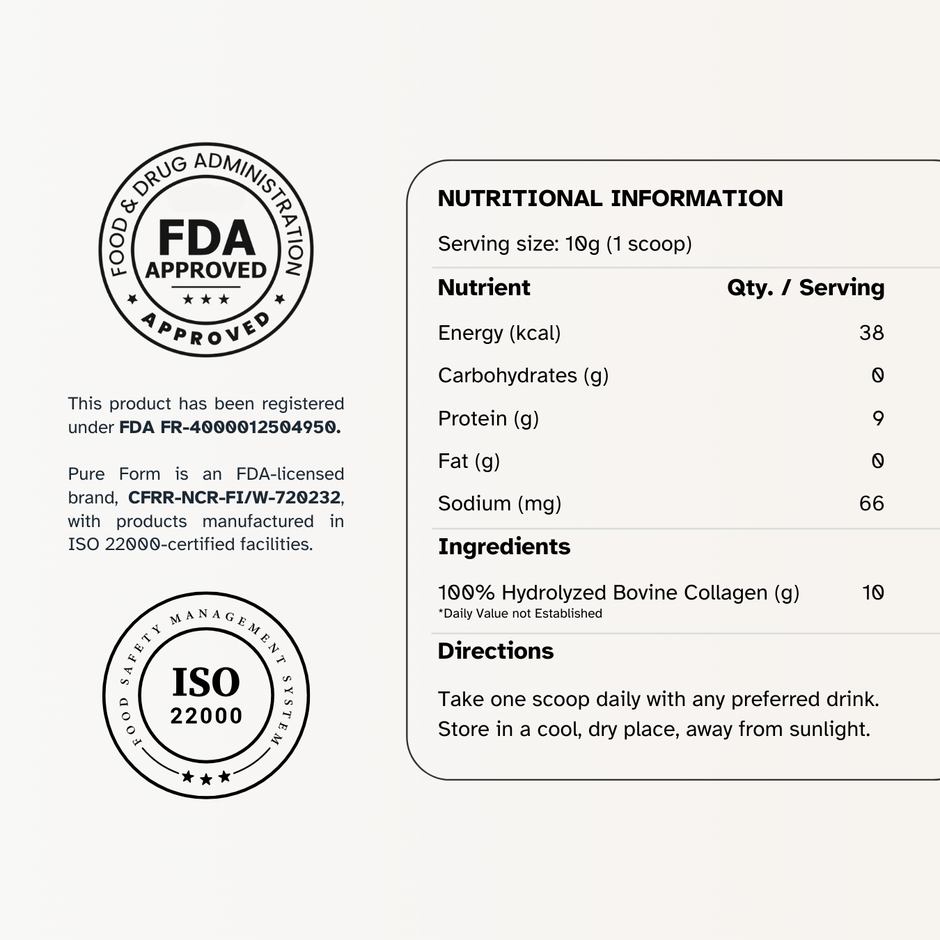This screenshot has width=940, height=940.
Task: Click the three stars under ISO badge
Action: (x=206, y=778)
